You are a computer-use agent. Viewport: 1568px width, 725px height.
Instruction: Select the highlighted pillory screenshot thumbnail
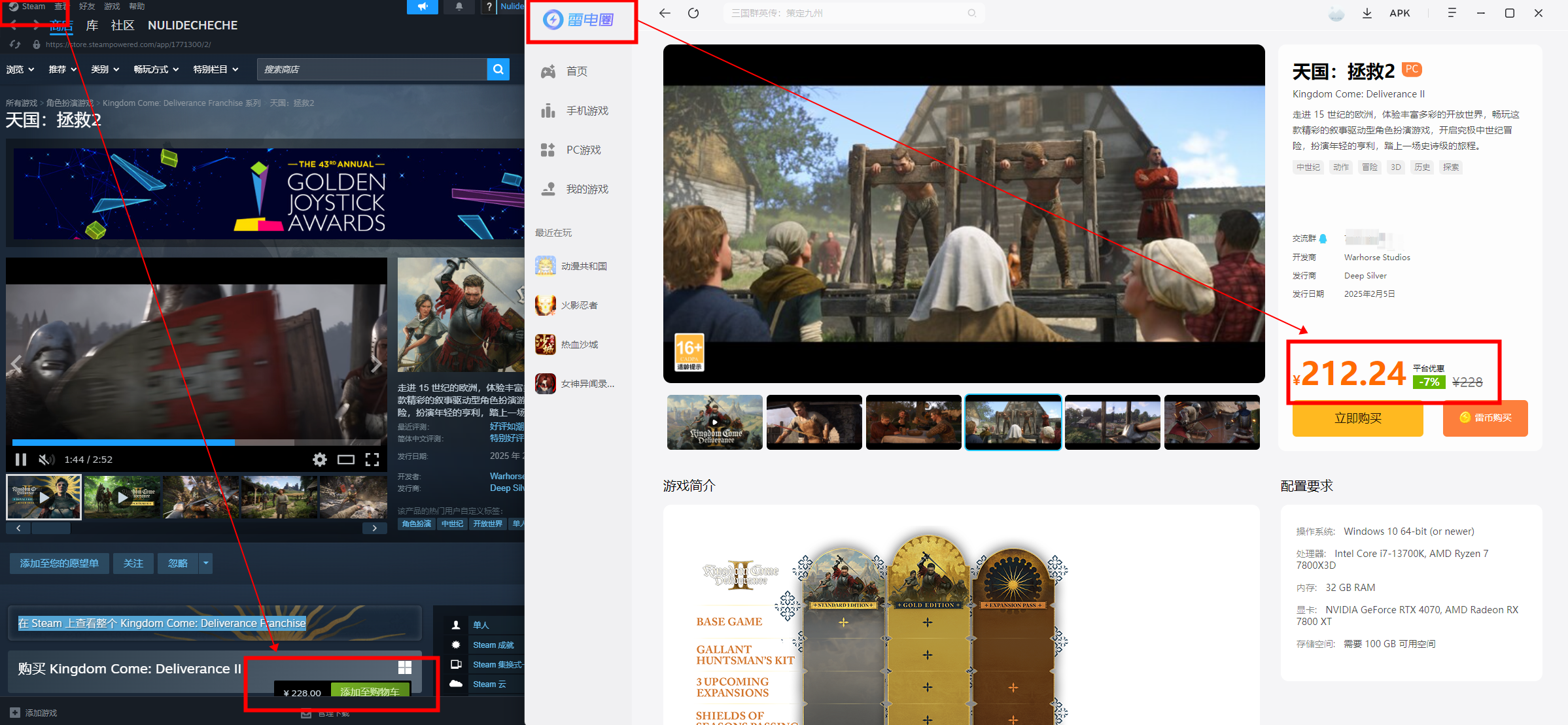[1013, 422]
